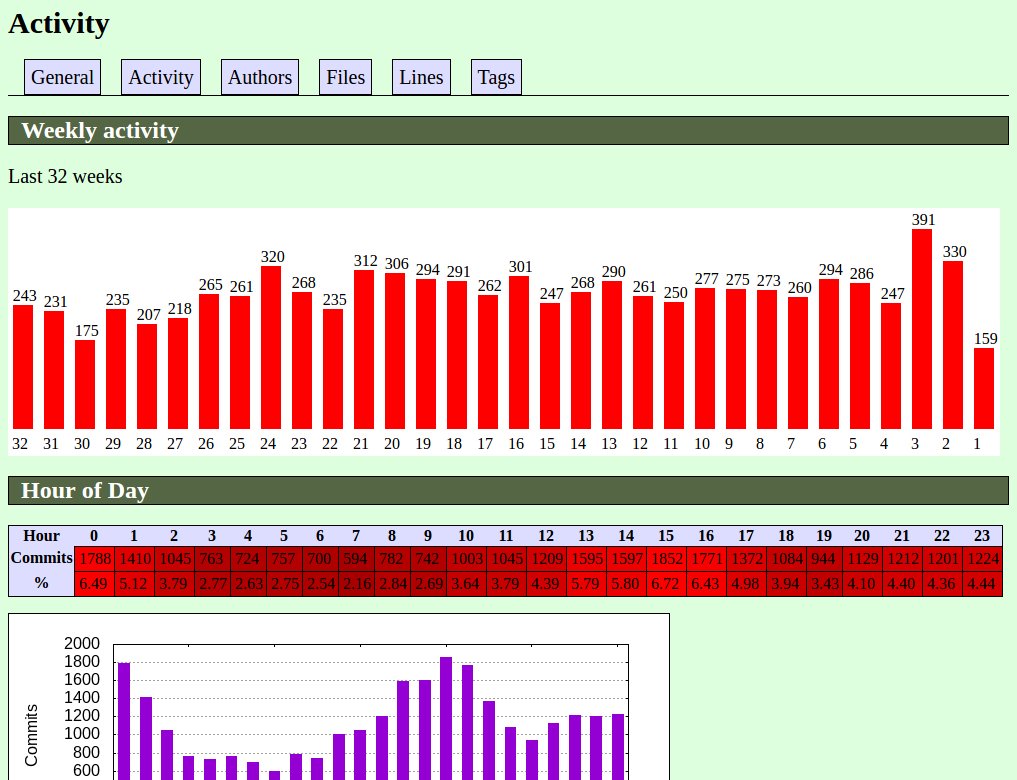The image size is (1017, 780).
Task: Click the percentage cell showing 6.72
Action: tap(666, 584)
